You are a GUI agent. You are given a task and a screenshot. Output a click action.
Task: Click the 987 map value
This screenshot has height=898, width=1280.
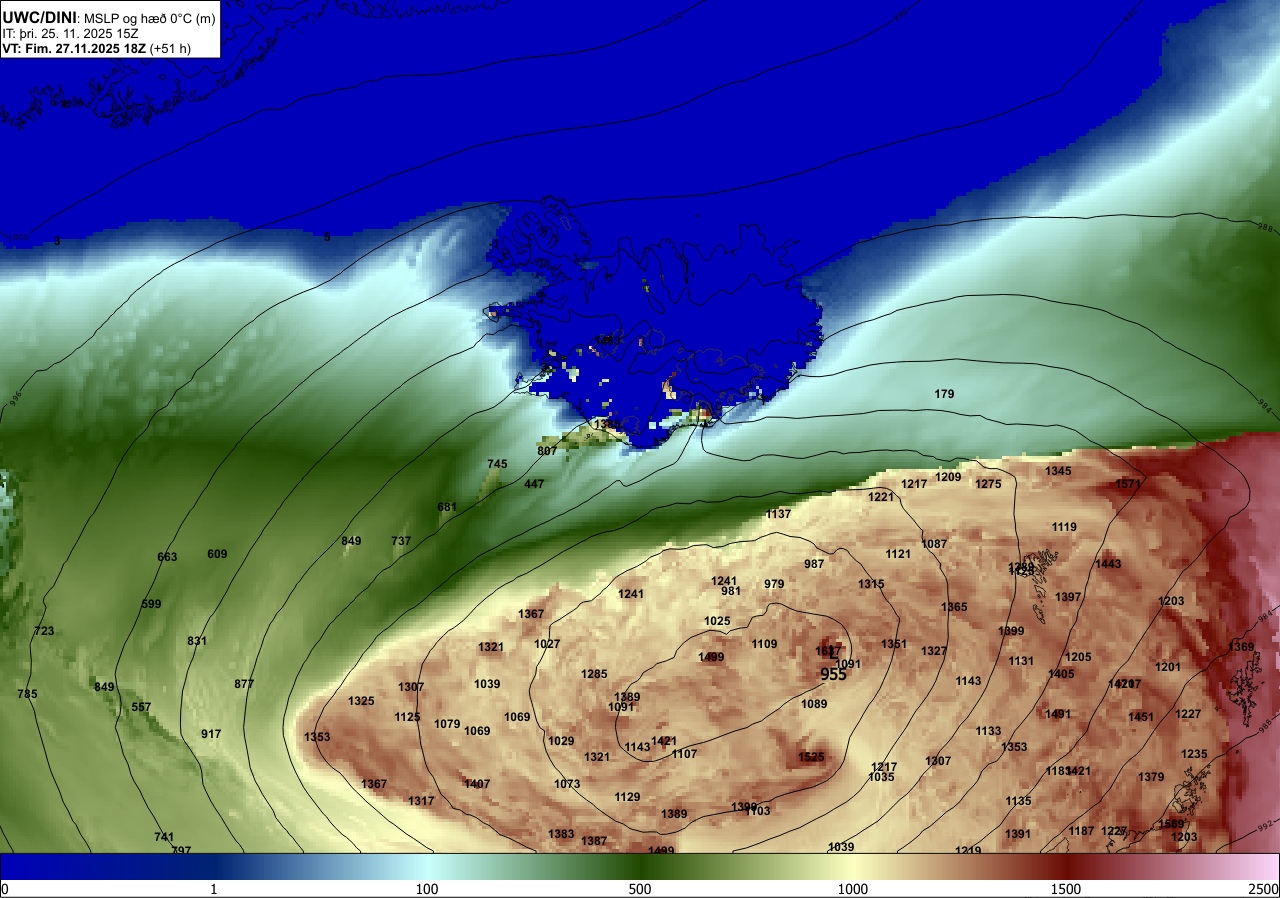pos(814,564)
